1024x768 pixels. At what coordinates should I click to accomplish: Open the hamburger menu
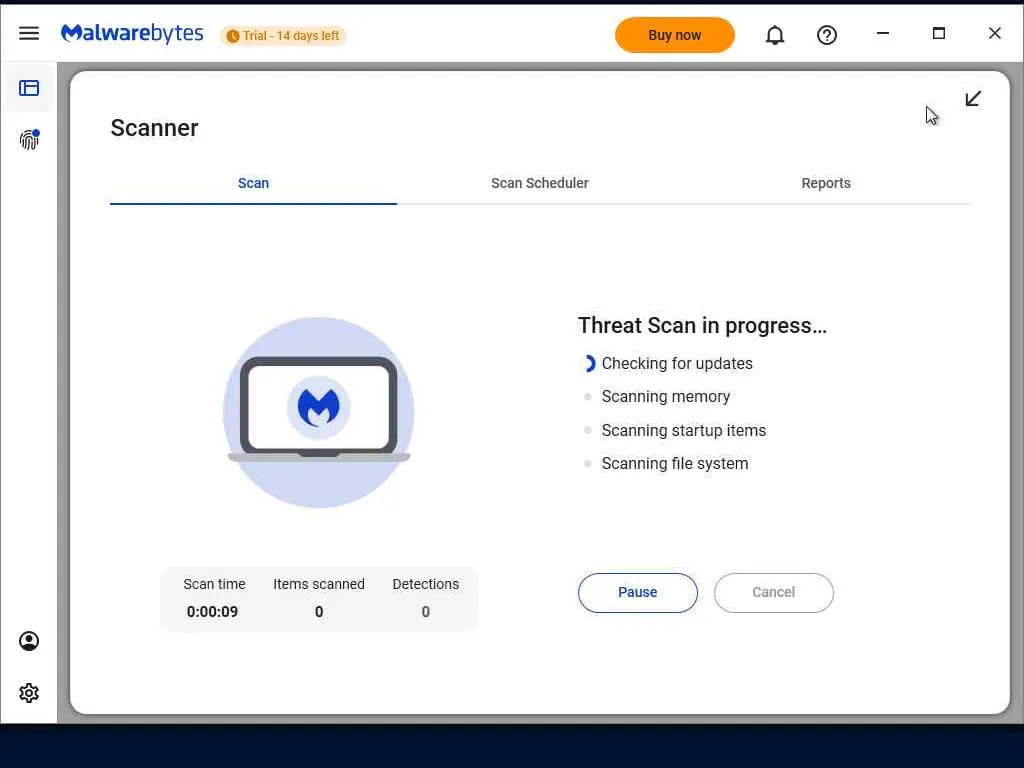[x=29, y=33]
